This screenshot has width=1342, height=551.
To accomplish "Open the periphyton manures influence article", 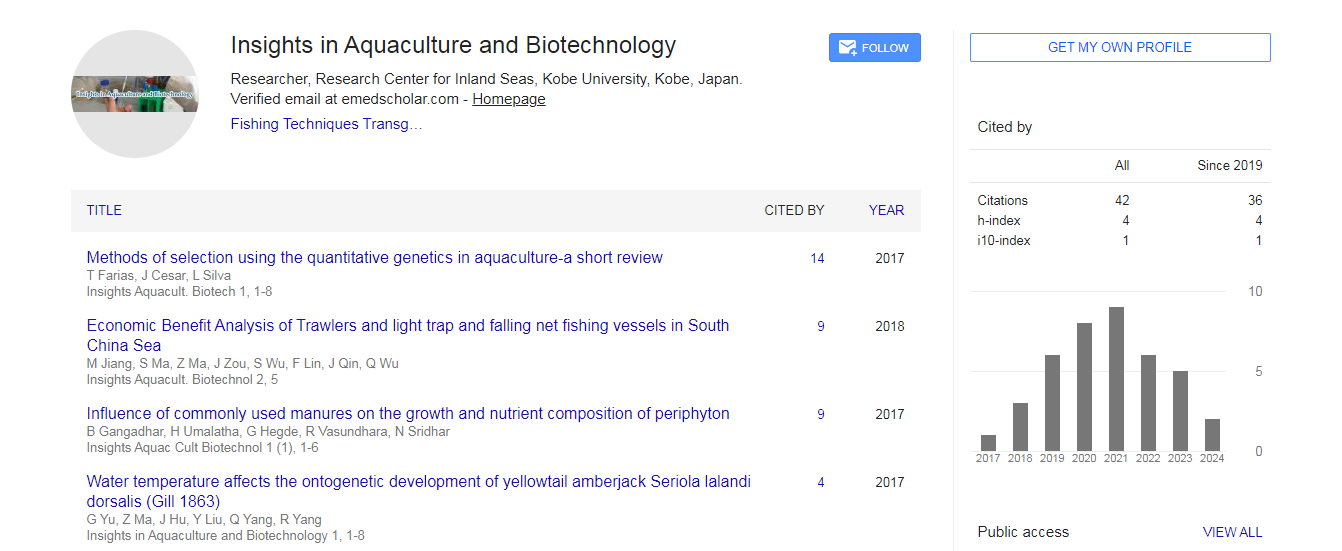I will pyautogui.click(x=407, y=414).
